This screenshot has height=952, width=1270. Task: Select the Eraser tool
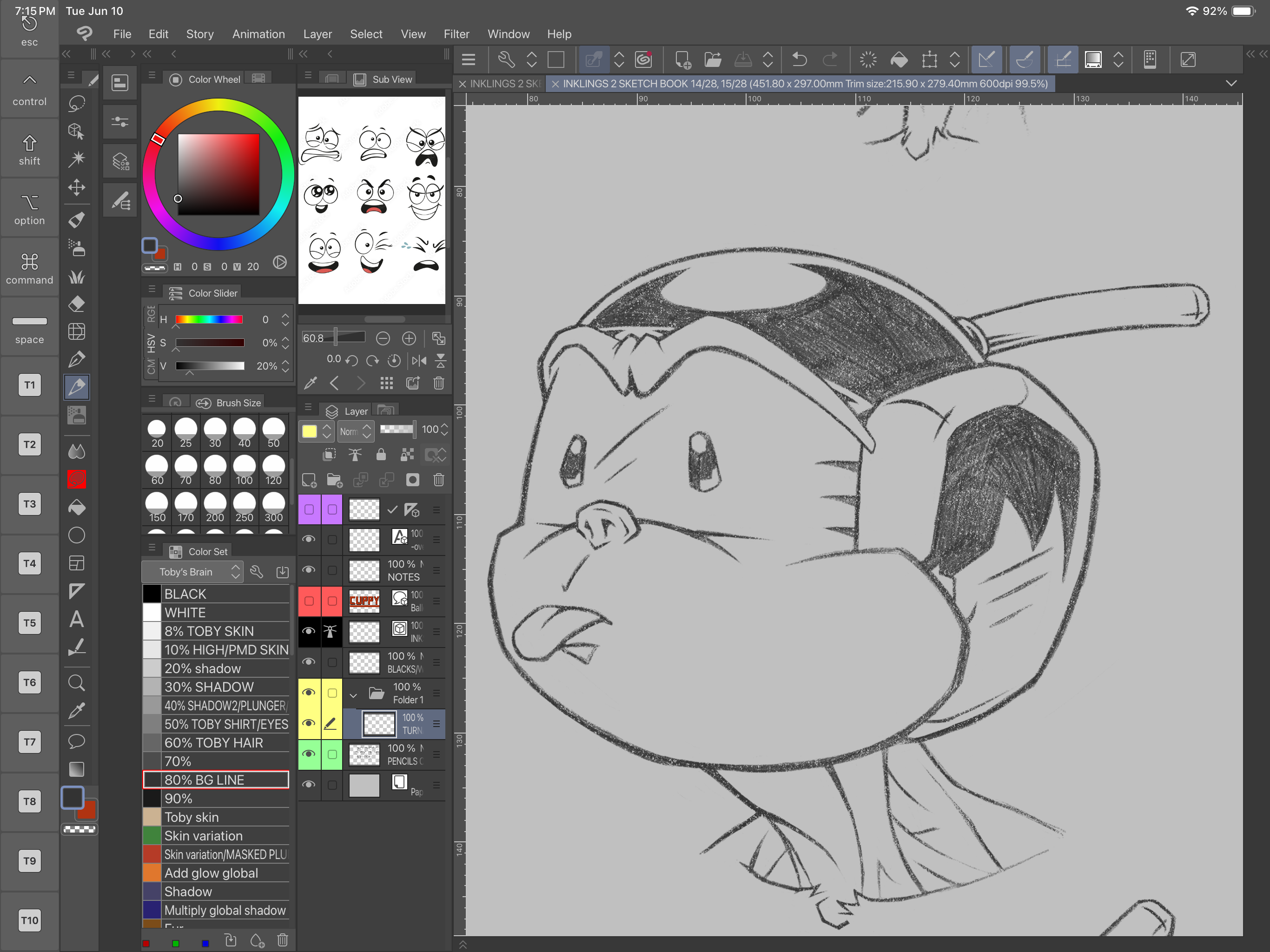pos(76,304)
